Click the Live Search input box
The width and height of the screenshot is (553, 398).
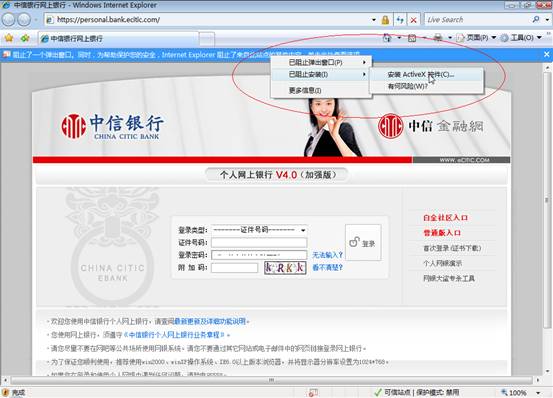[x=478, y=20]
